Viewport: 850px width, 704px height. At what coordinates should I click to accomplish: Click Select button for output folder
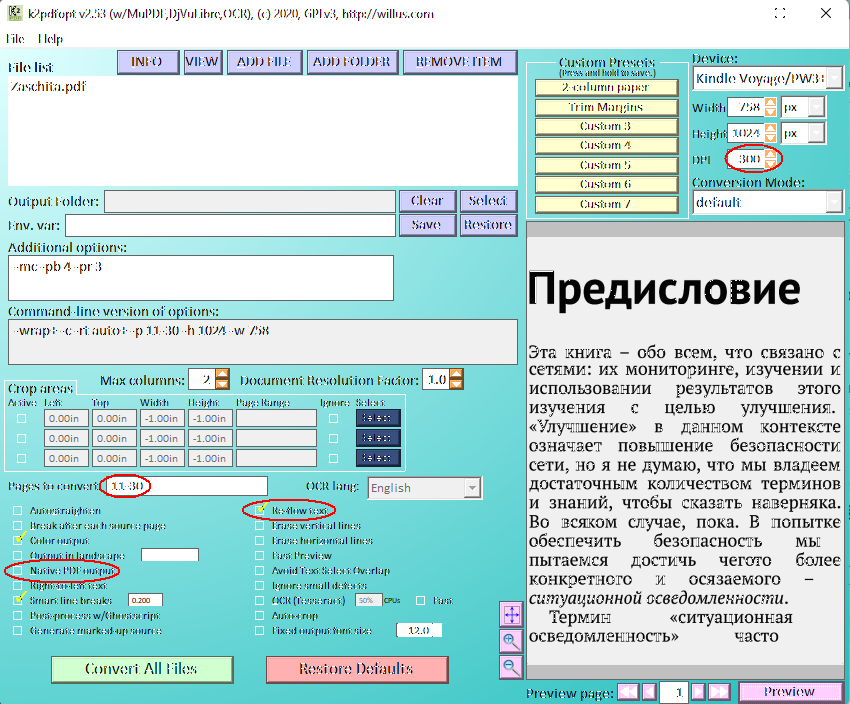pyautogui.click(x=488, y=201)
